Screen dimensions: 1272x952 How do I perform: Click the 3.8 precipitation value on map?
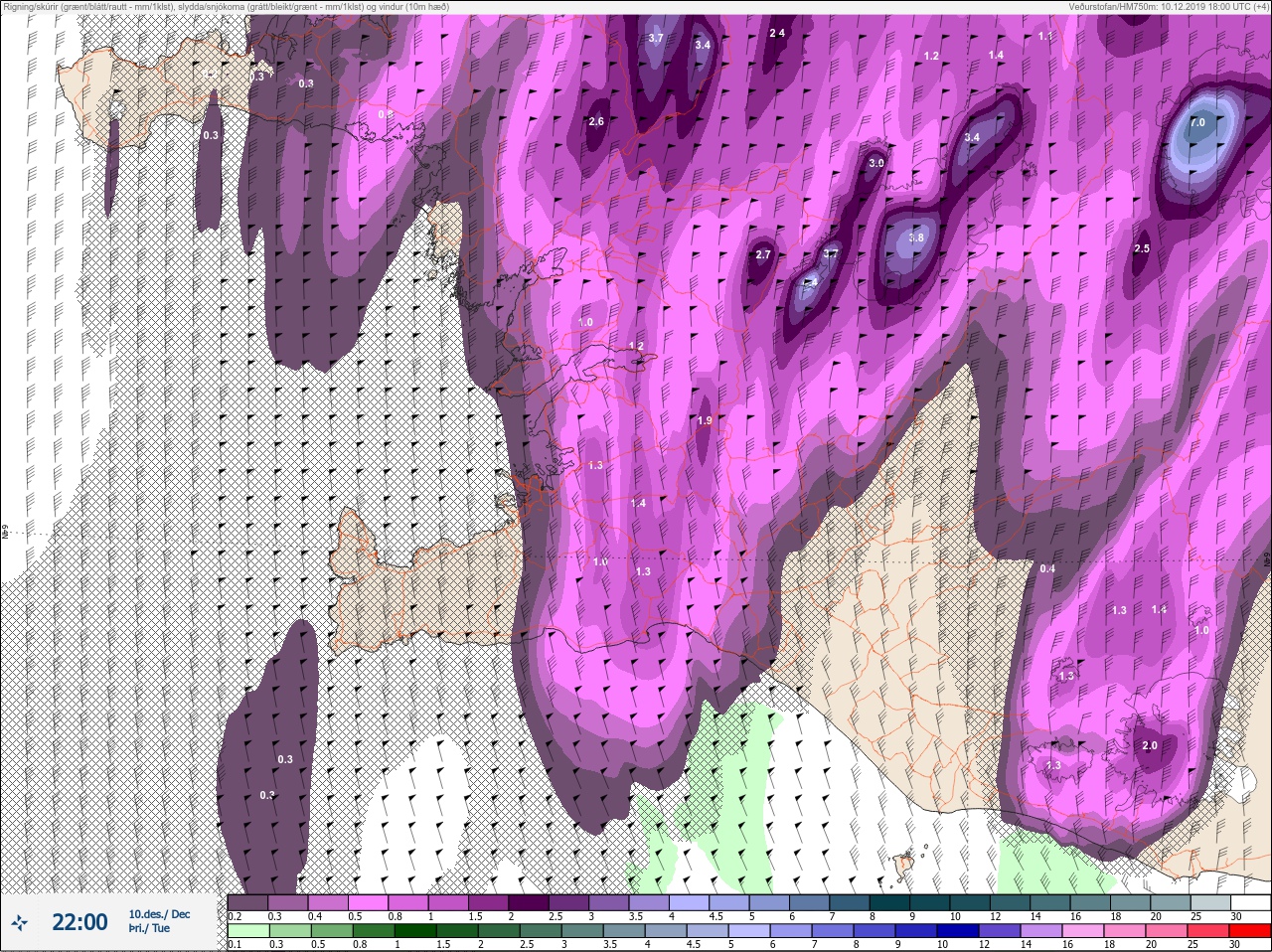click(x=915, y=238)
